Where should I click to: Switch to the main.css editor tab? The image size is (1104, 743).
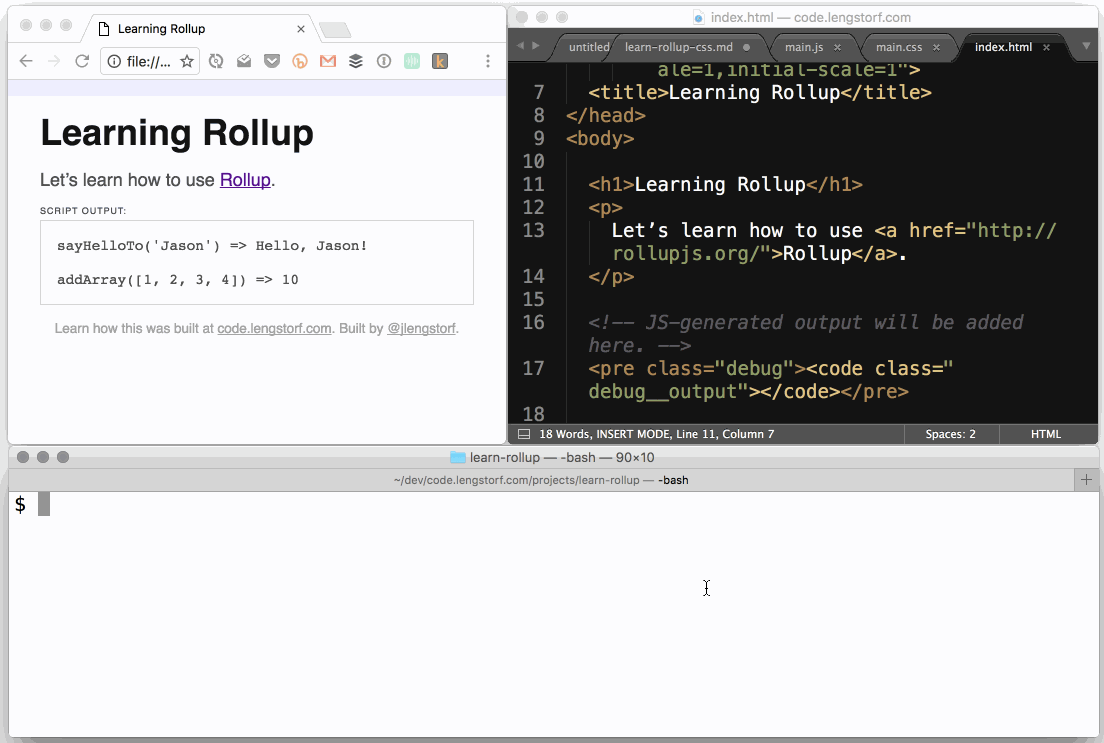point(898,46)
